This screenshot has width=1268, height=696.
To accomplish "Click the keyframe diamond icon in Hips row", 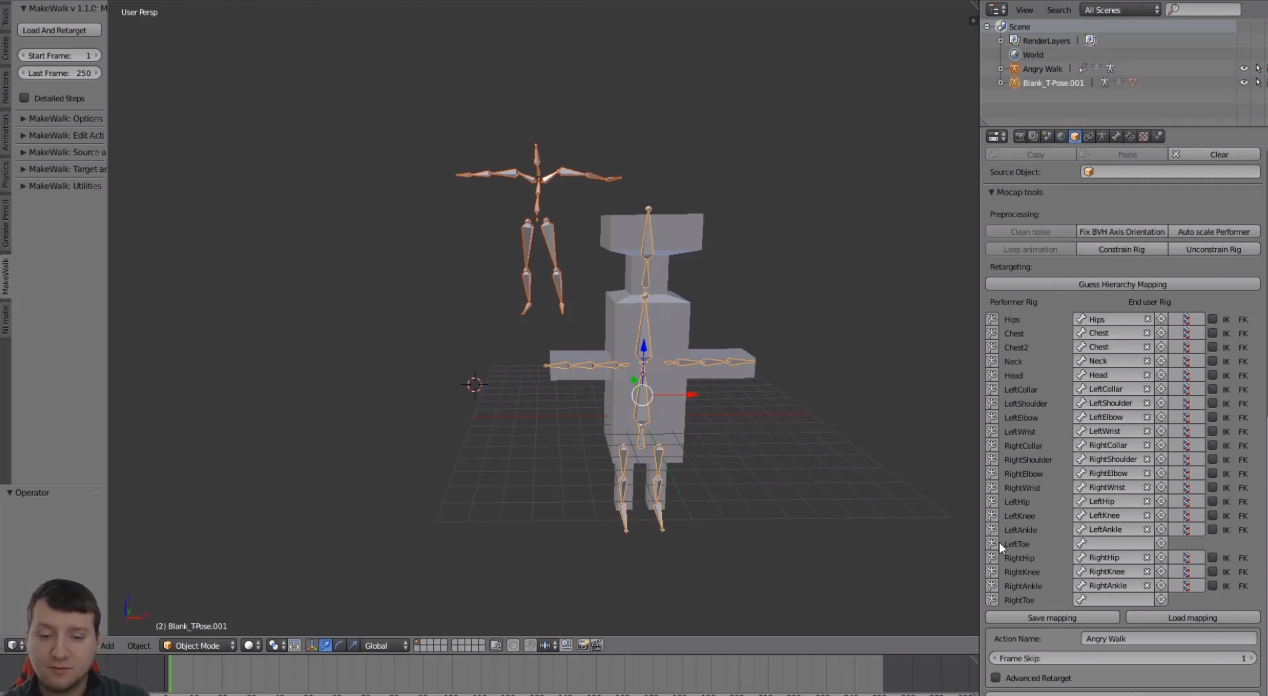I will (1161, 319).
